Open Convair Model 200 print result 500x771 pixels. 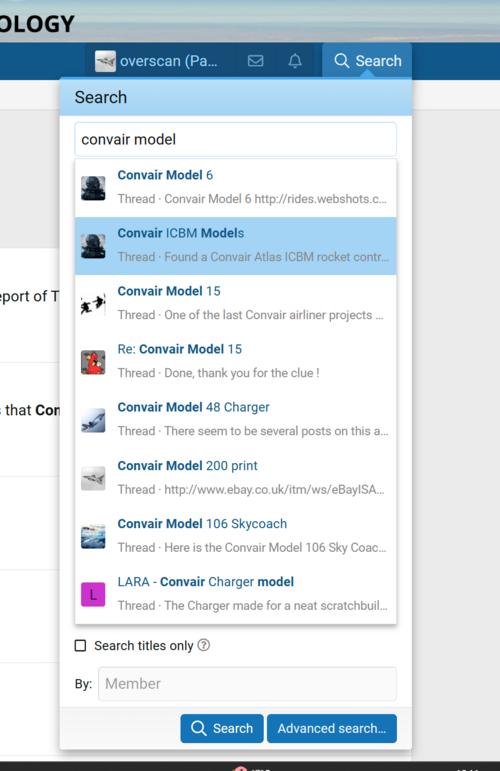coord(235,478)
